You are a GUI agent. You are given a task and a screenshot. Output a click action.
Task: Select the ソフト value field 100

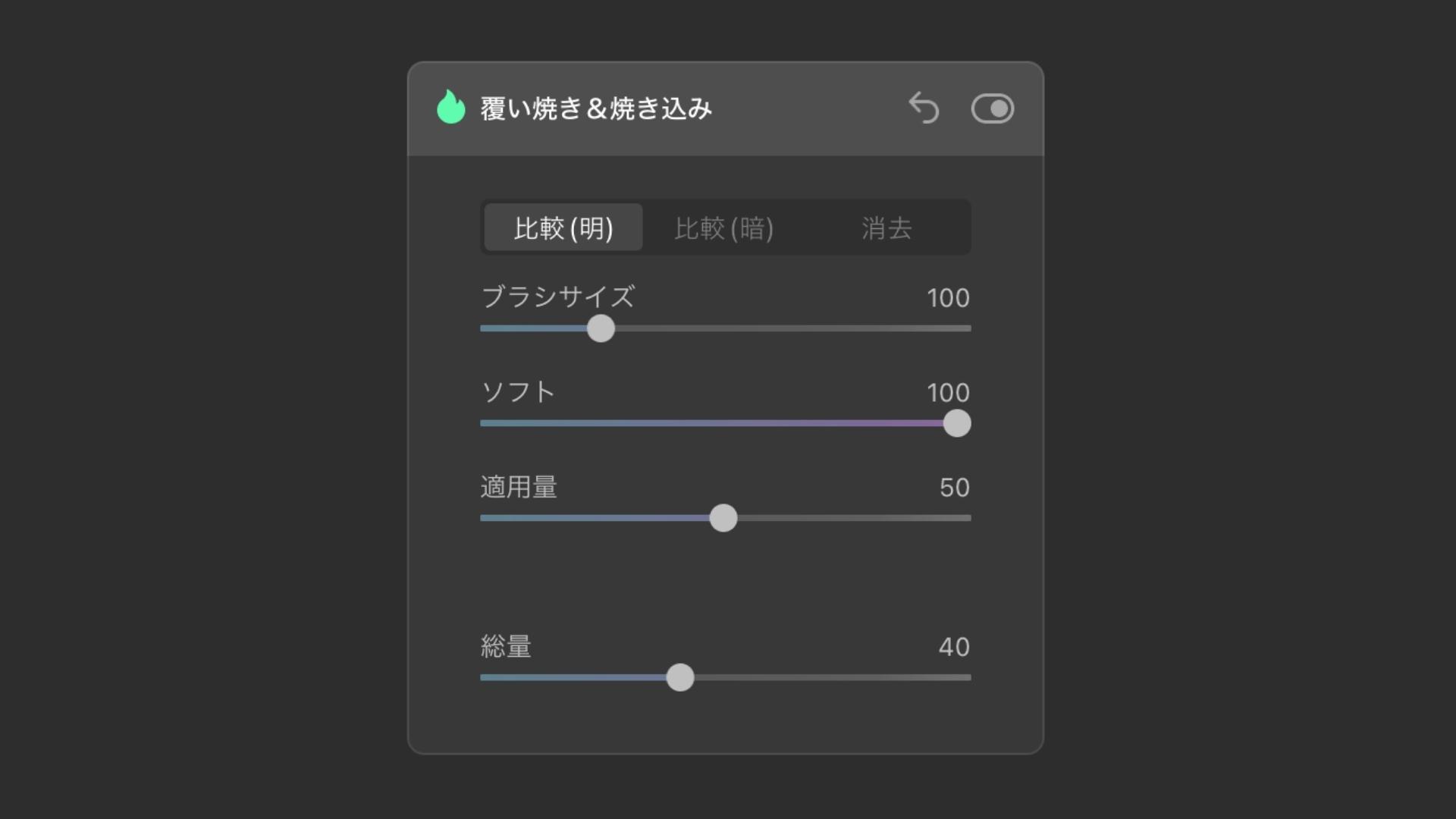tap(948, 393)
